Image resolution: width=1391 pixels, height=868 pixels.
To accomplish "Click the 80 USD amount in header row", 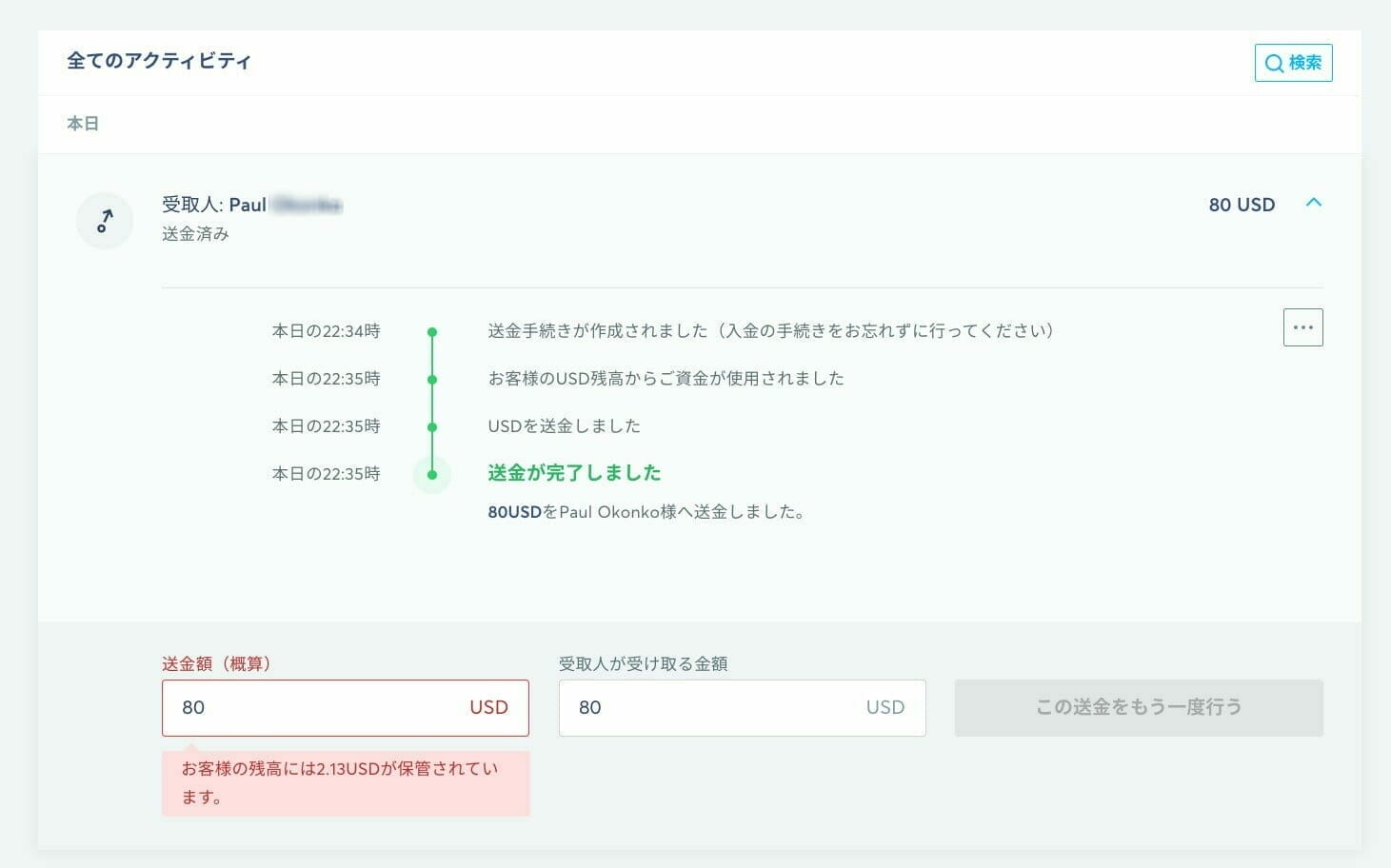I will pyautogui.click(x=1242, y=205).
